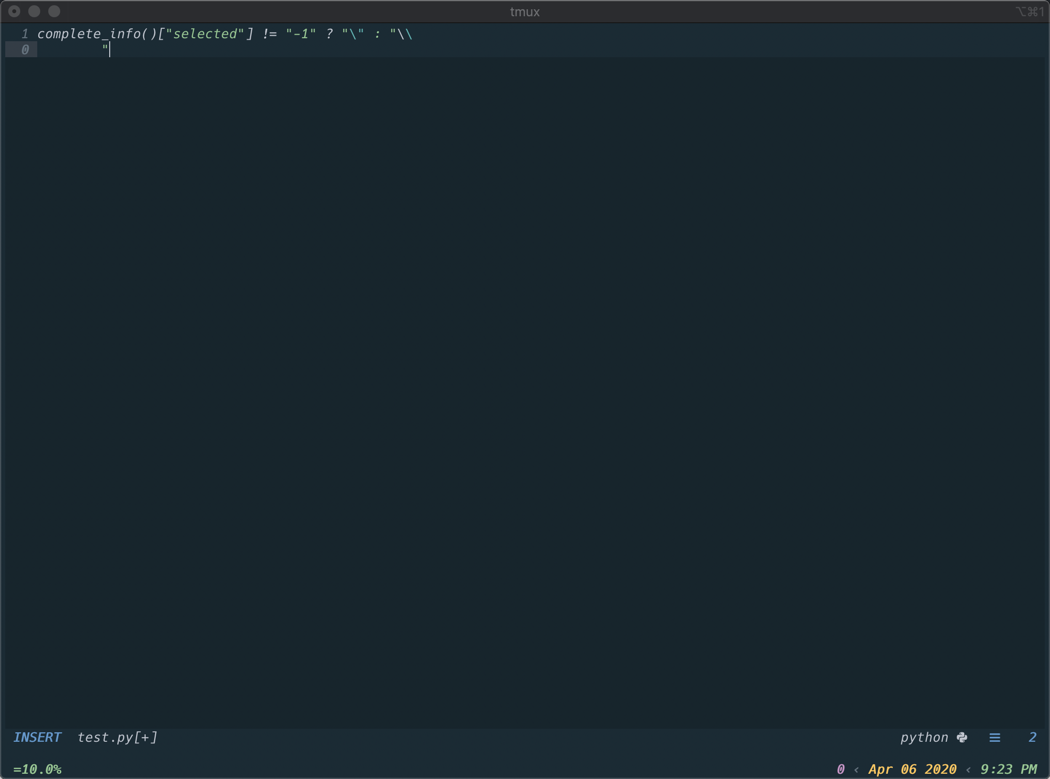Click the Python logo icon in statusline
1050x779 pixels.
coord(962,737)
